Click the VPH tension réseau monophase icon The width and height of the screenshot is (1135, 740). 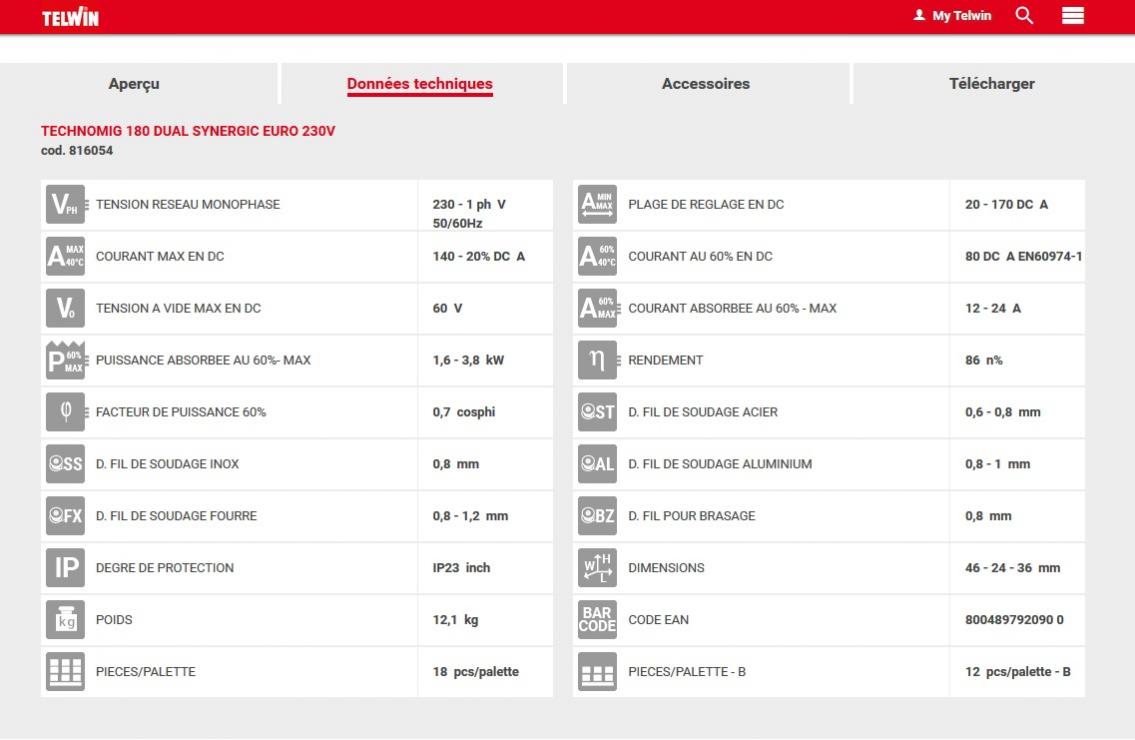[x=66, y=205]
